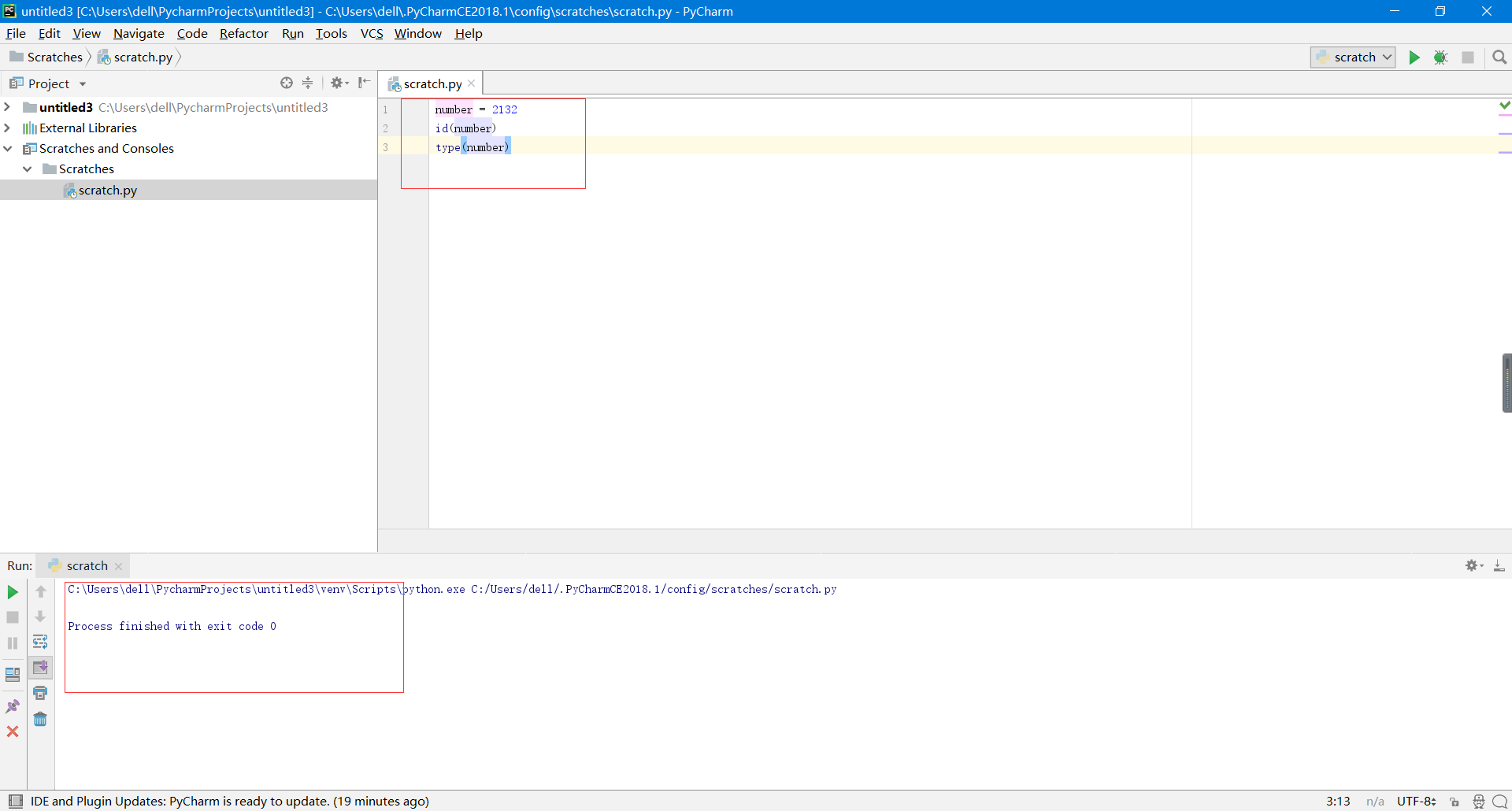Screen dimensions: 1512x811
Task: Open Project view dropdown arrow
Action: (83, 83)
